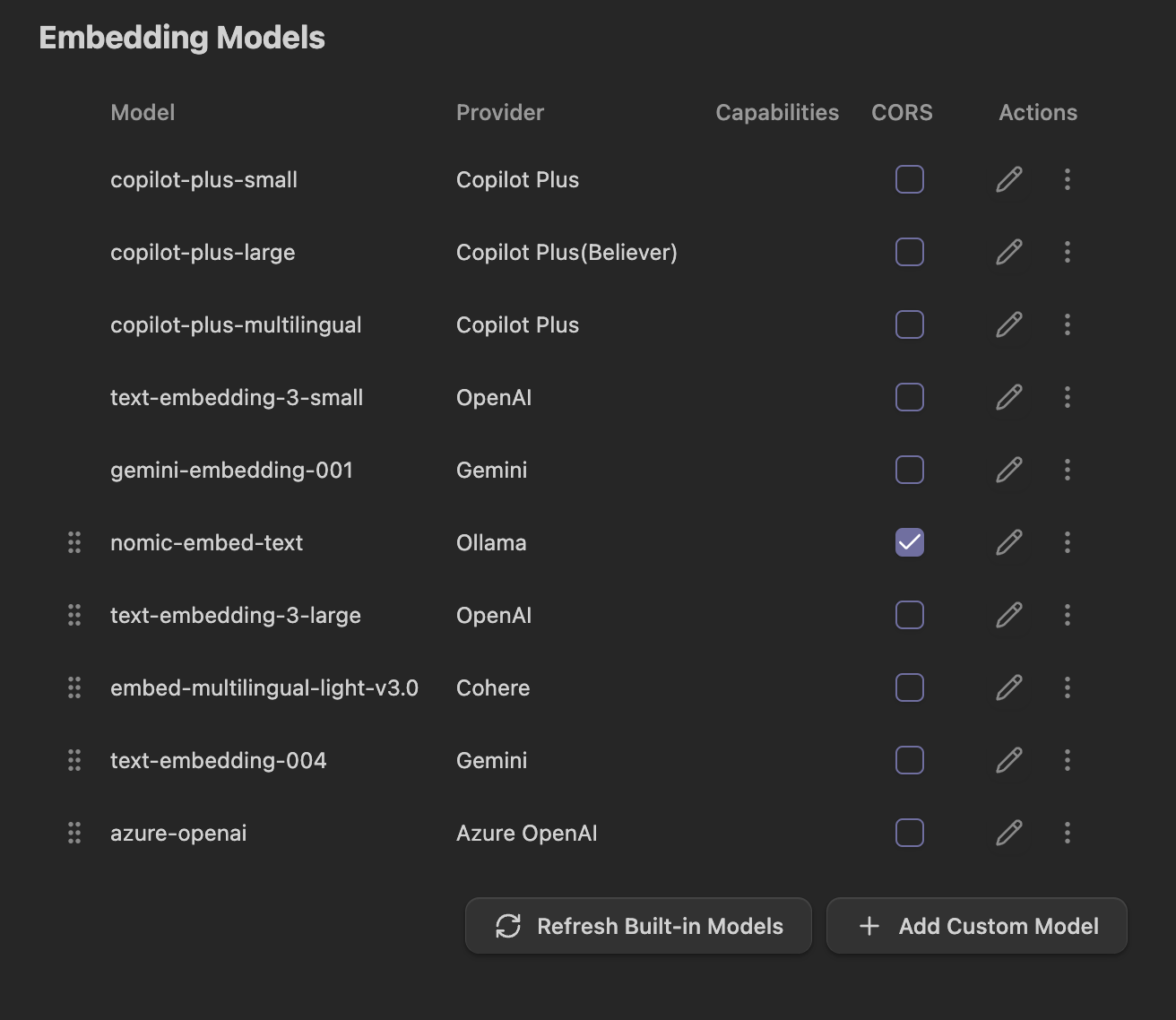Check the CORS box for copilot-plus-large
The image size is (1176, 1020).
point(909,252)
